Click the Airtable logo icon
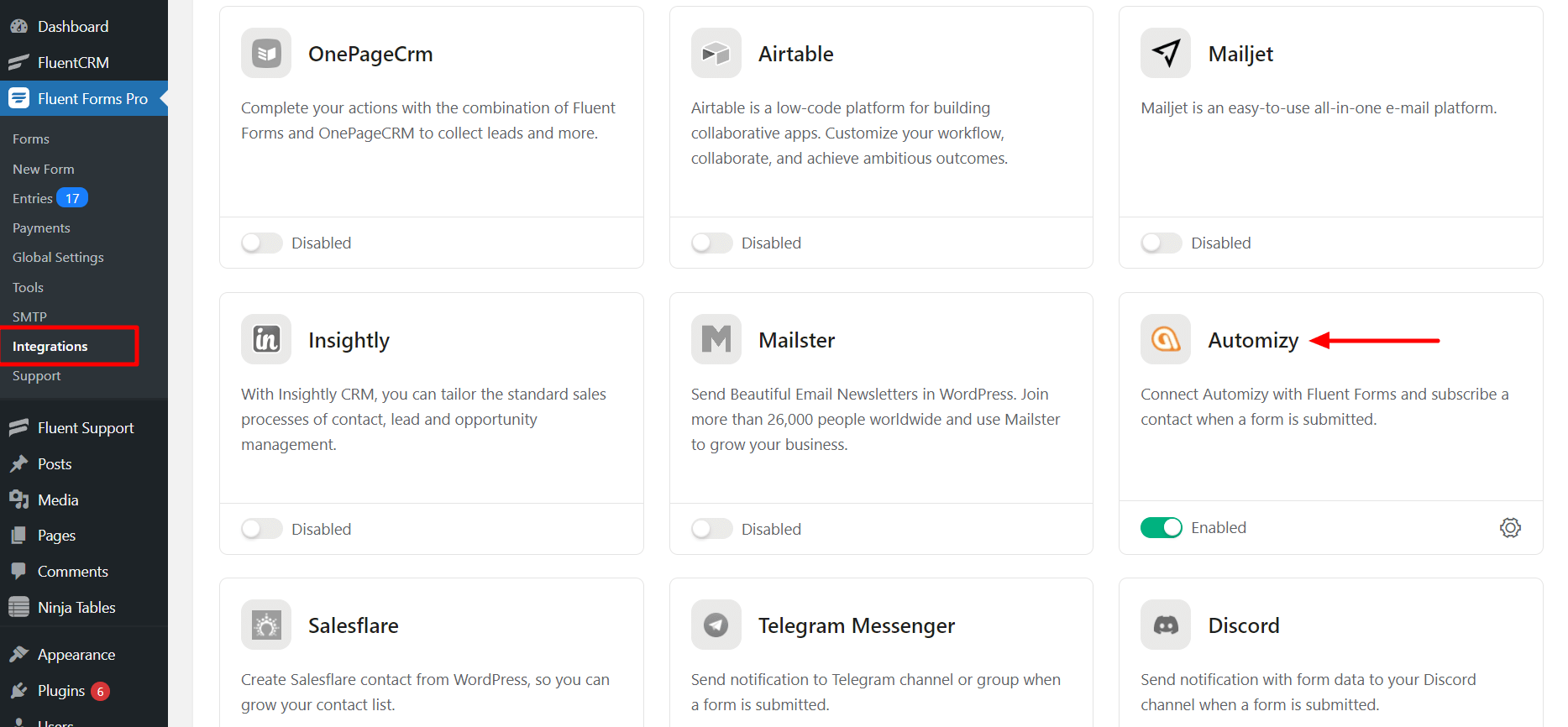 (x=716, y=54)
